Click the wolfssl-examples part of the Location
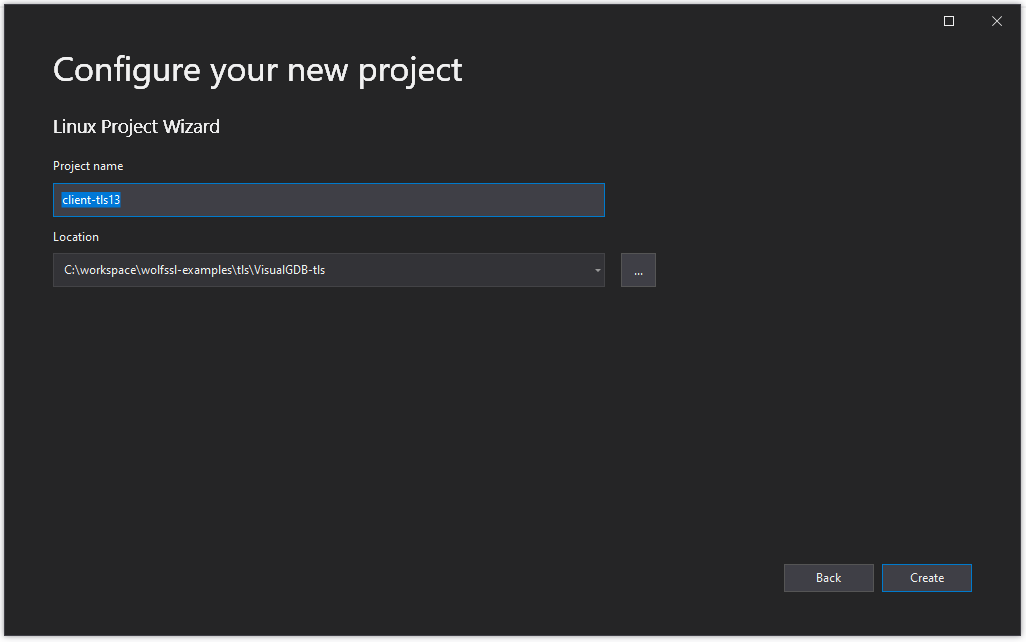Image resolution: width=1026 pixels, height=642 pixels. coord(186,270)
